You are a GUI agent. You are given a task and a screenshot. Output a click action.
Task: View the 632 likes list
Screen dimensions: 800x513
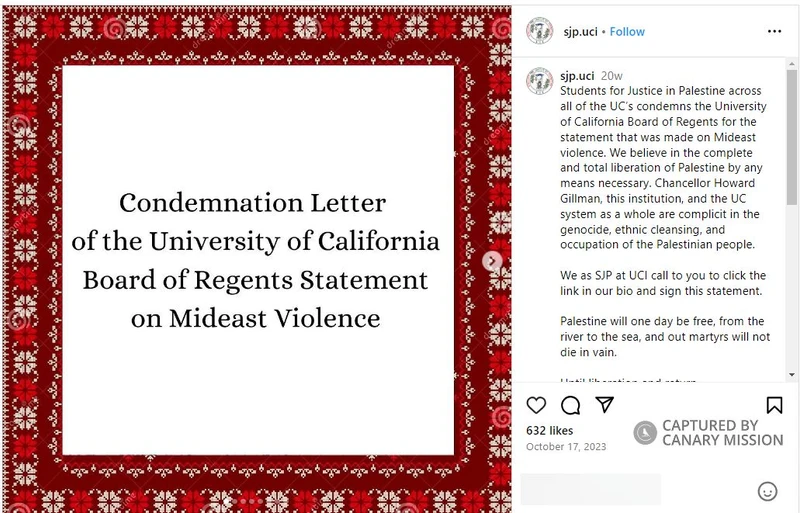click(x=550, y=431)
